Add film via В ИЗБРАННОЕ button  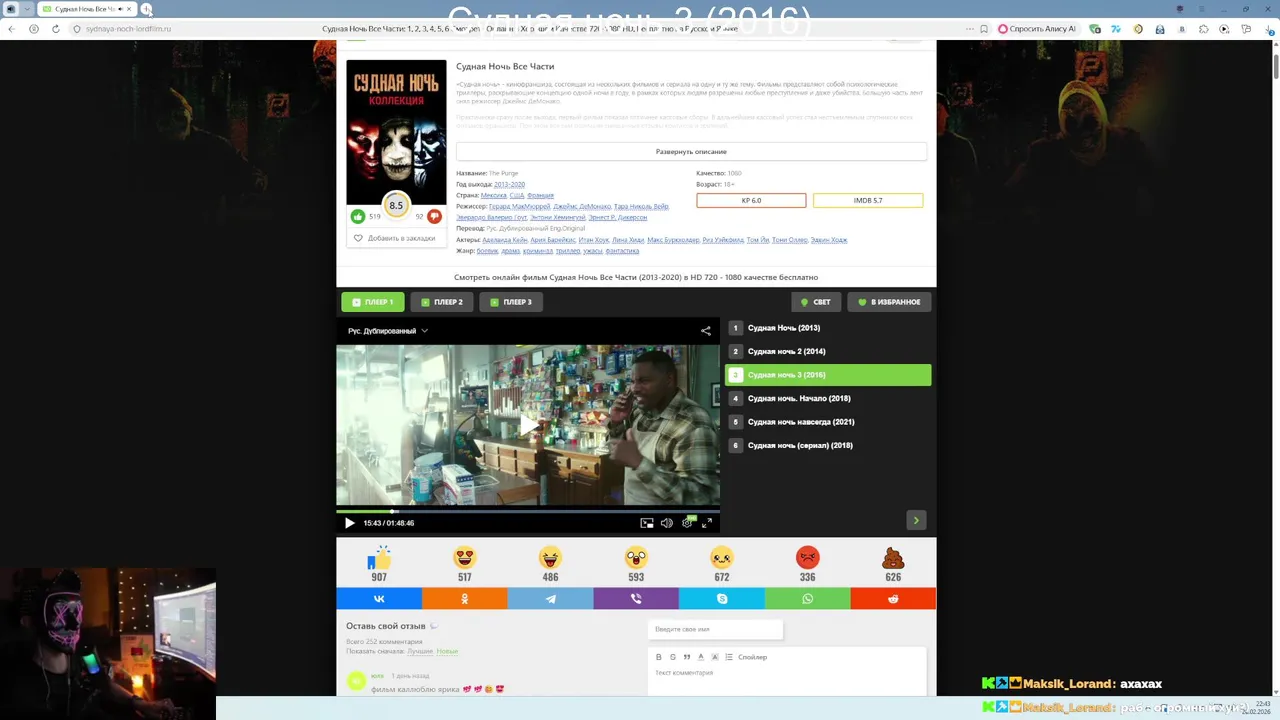tap(889, 302)
